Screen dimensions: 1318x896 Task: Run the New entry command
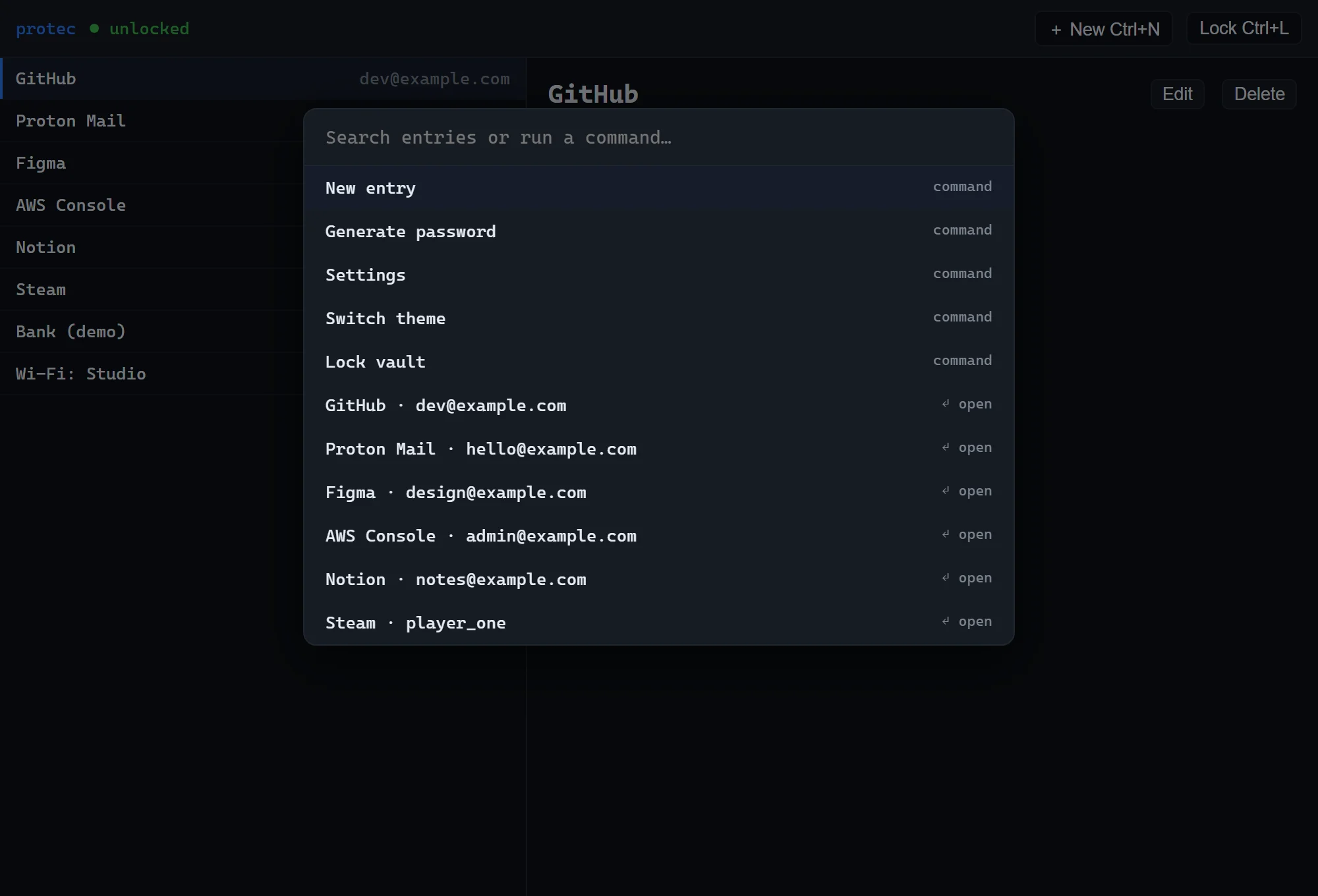click(x=658, y=188)
